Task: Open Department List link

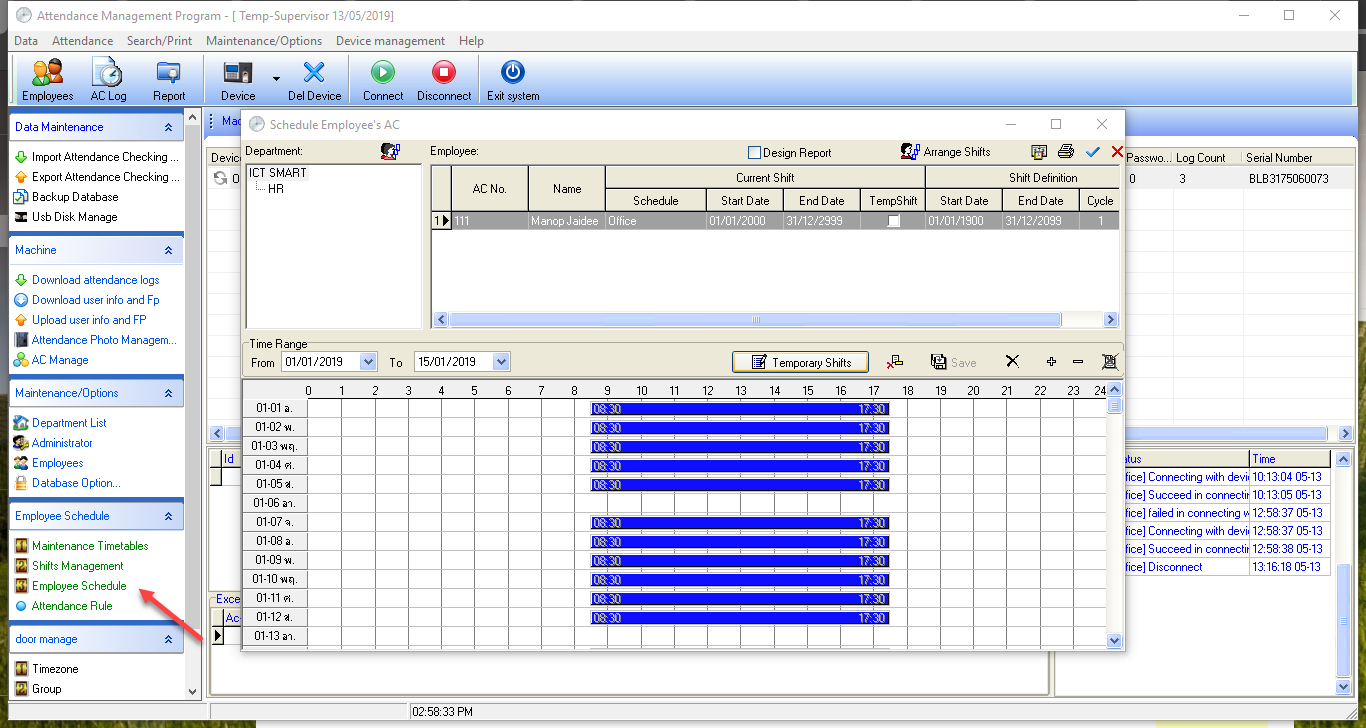Action: click(x=69, y=423)
